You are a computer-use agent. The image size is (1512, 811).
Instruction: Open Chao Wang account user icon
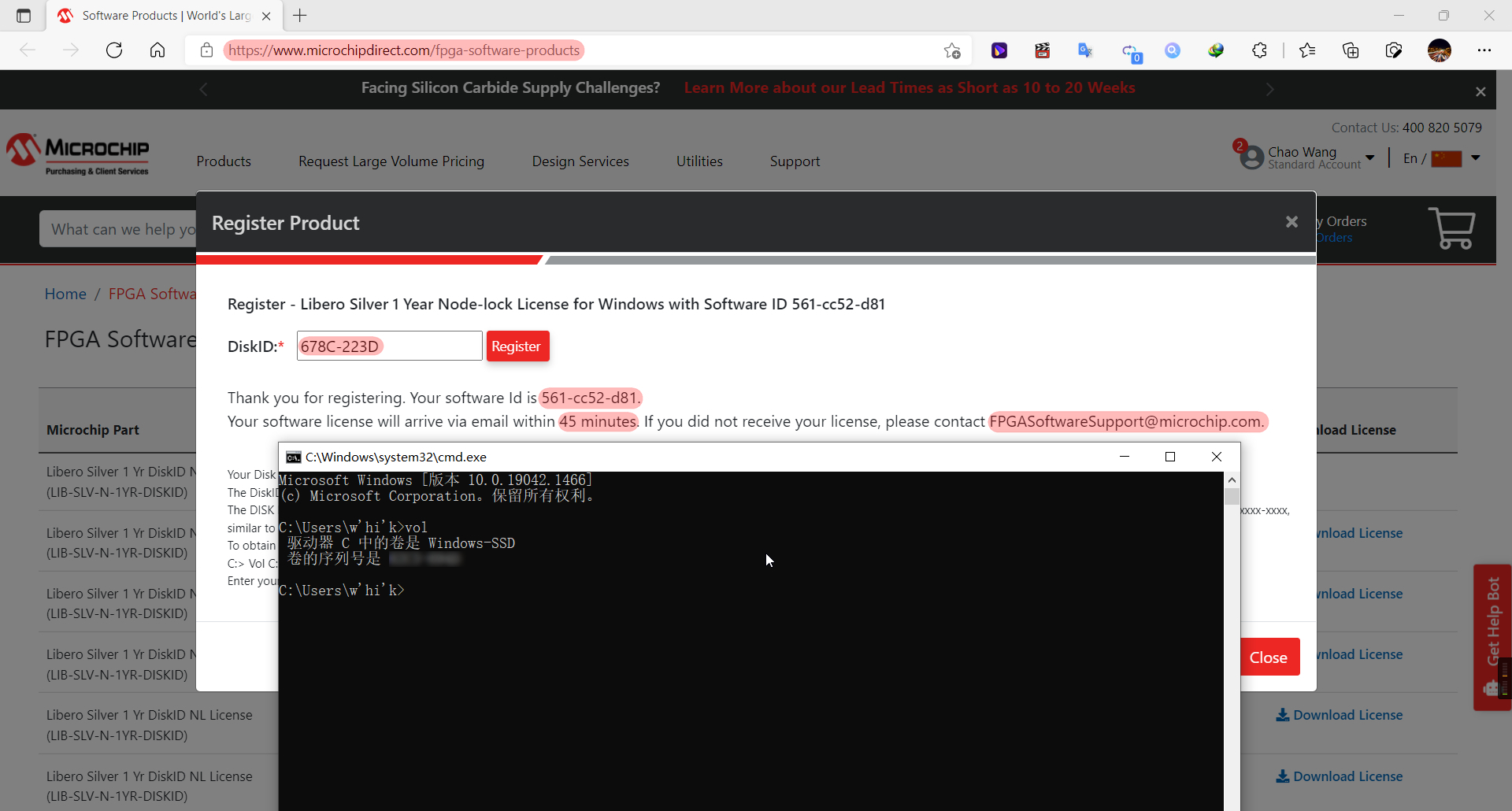(1251, 157)
